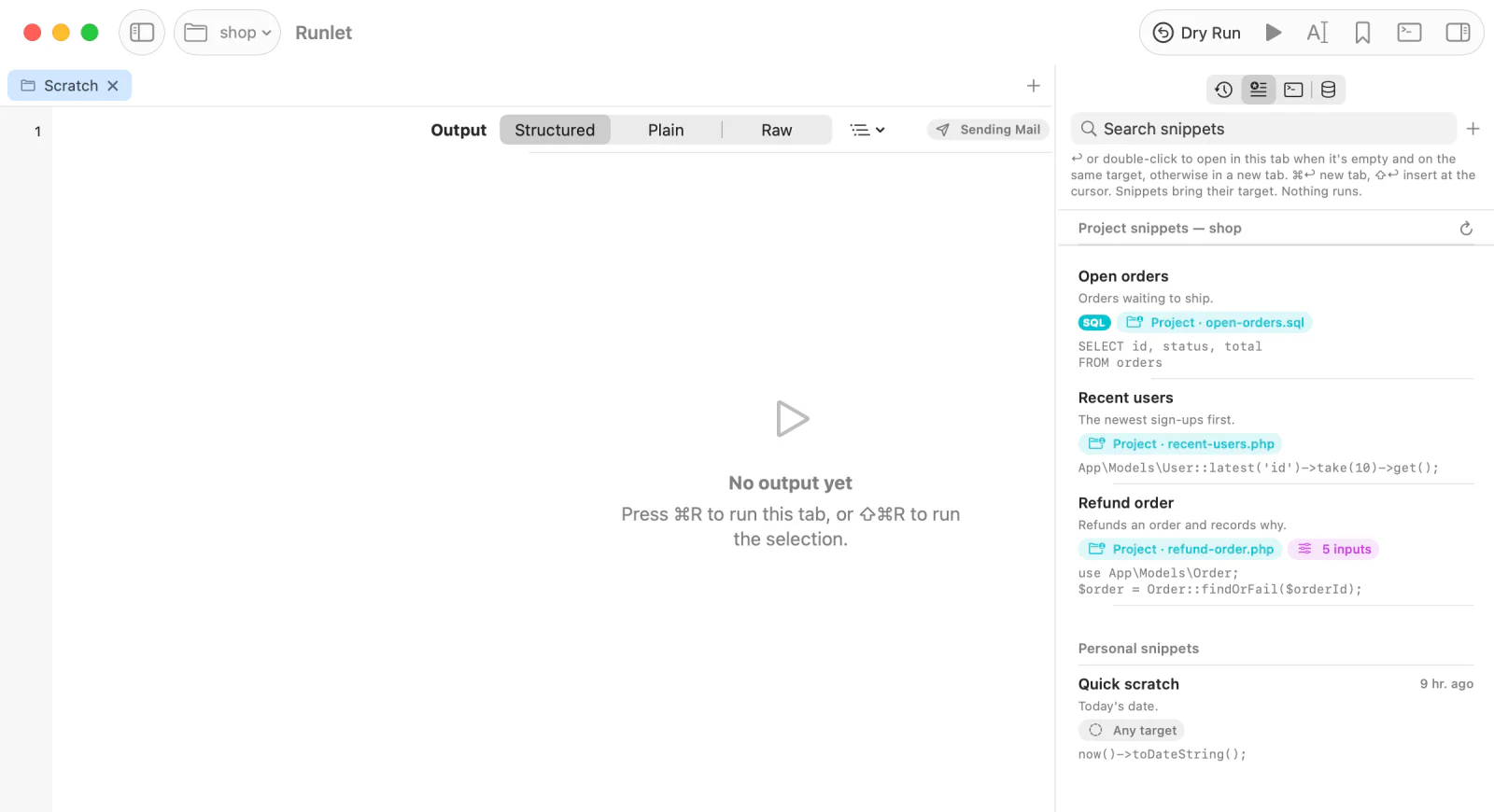Show the snippets panel
The height and width of the screenshot is (812, 1494).
pyautogui.click(x=1259, y=90)
